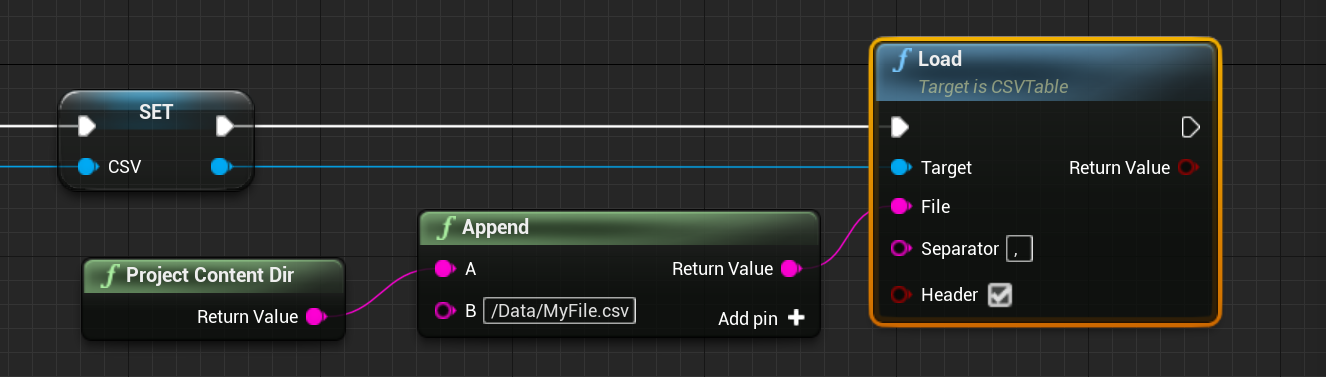
Task: Click the blue CSV input pin
Action: coord(87,166)
